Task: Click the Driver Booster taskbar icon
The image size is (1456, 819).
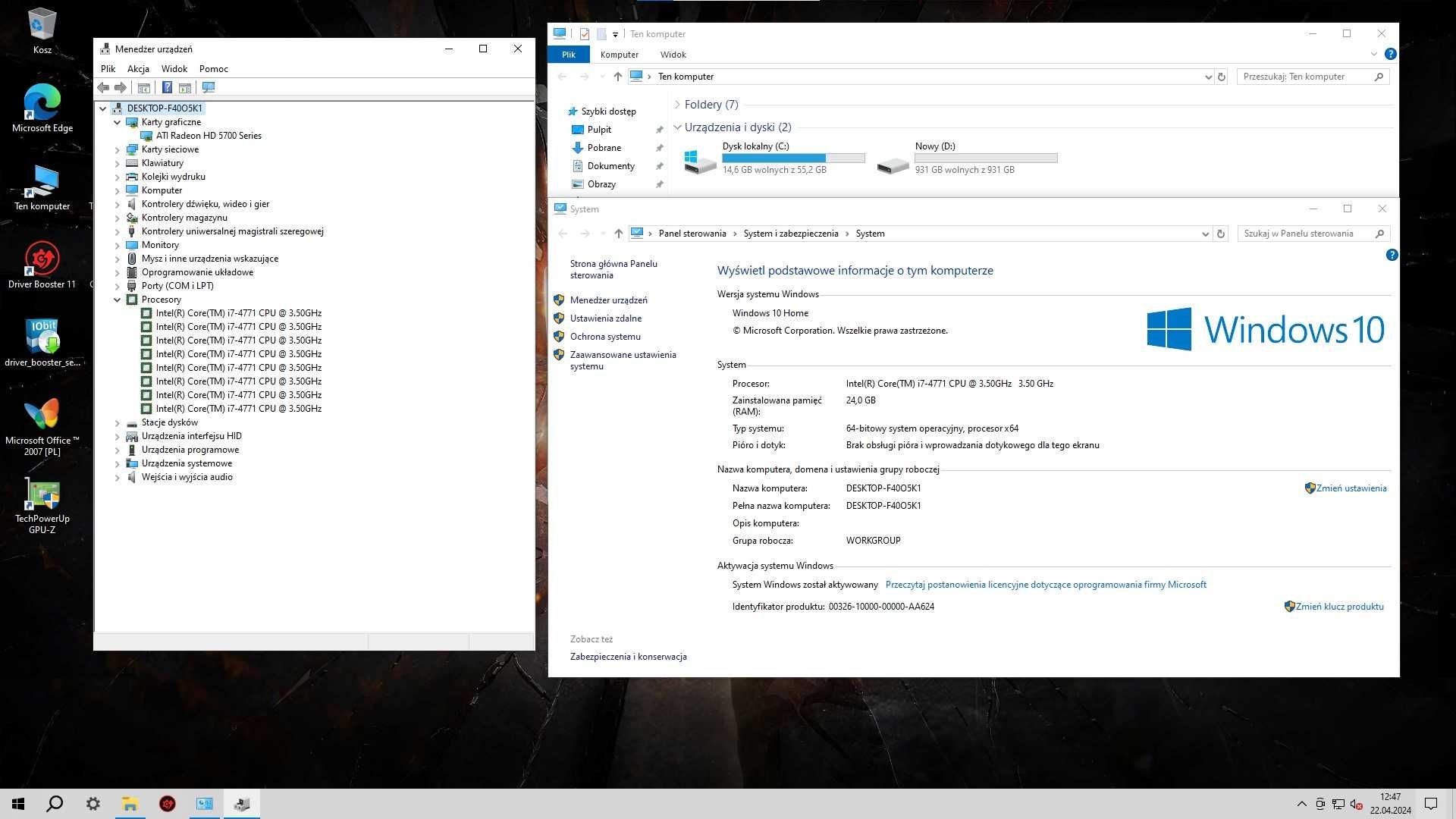Action: coord(167,804)
